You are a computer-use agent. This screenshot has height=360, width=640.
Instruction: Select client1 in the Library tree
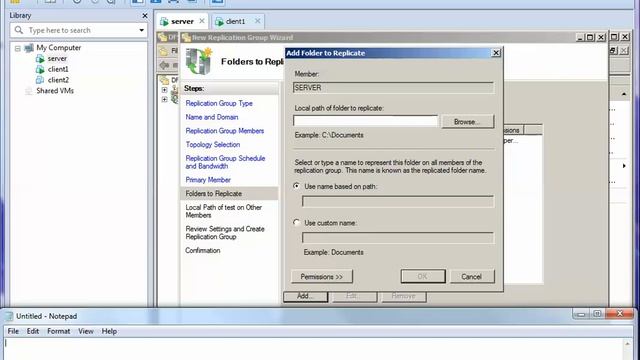point(58,69)
